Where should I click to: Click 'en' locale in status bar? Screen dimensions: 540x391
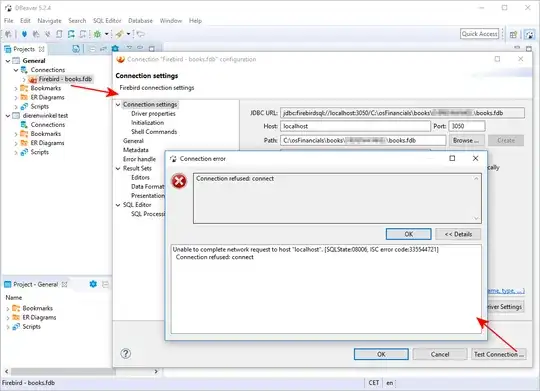click(390, 383)
